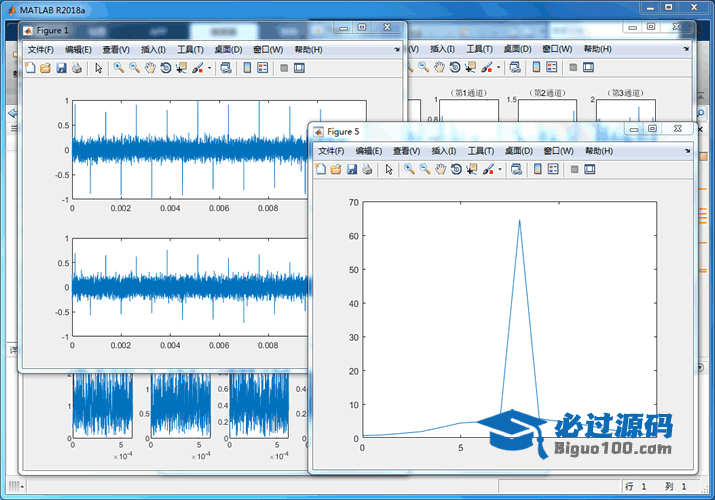Click Link Plot icon in Figure 5
This screenshot has height=500, width=715.
[516, 170]
